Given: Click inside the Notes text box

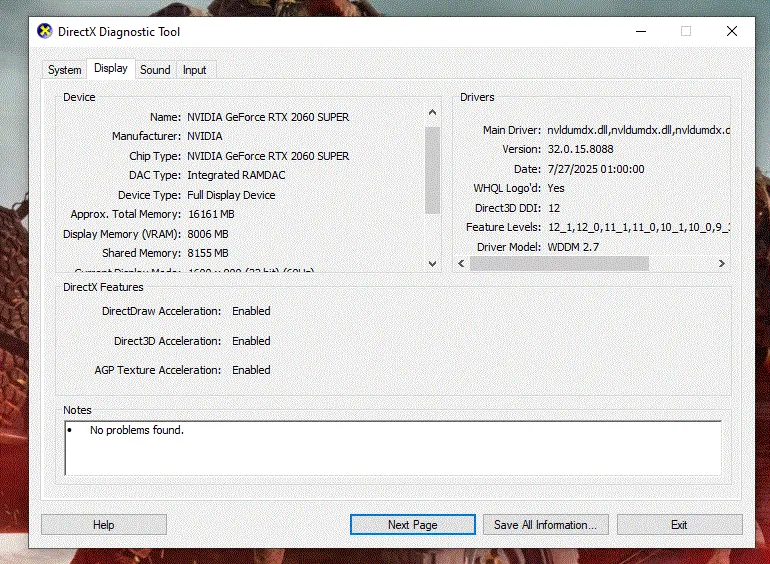Looking at the screenshot, I should 393,448.
